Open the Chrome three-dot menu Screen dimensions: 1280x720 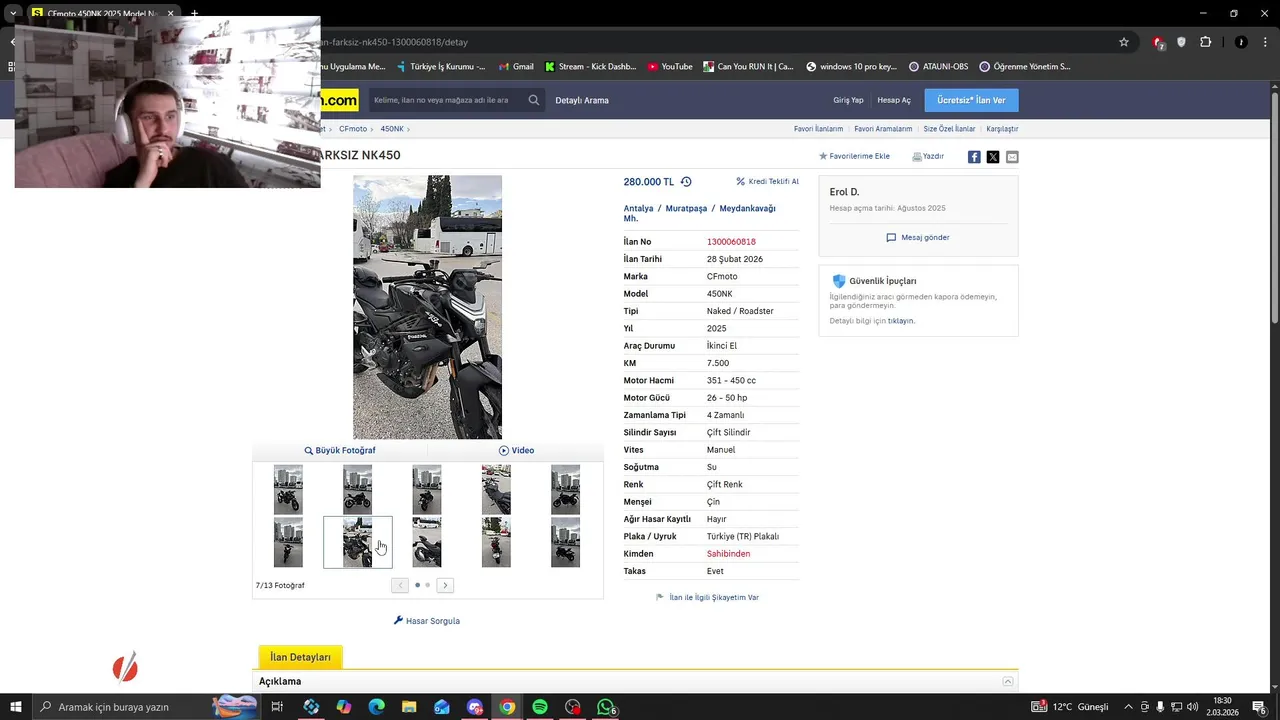click(1263, 42)
